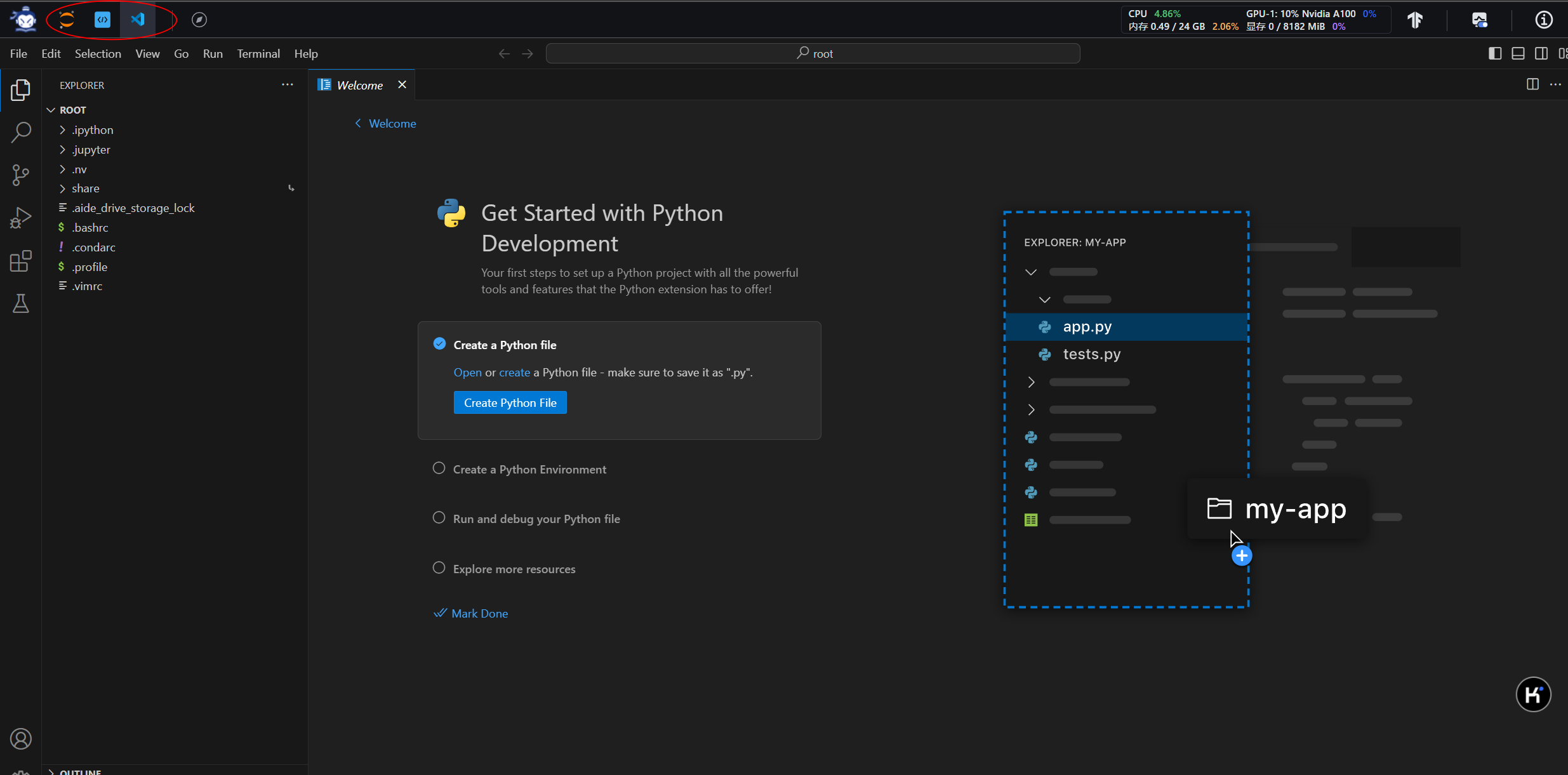
Task: Expand the share folder in explorer
Action: (85, 189)
